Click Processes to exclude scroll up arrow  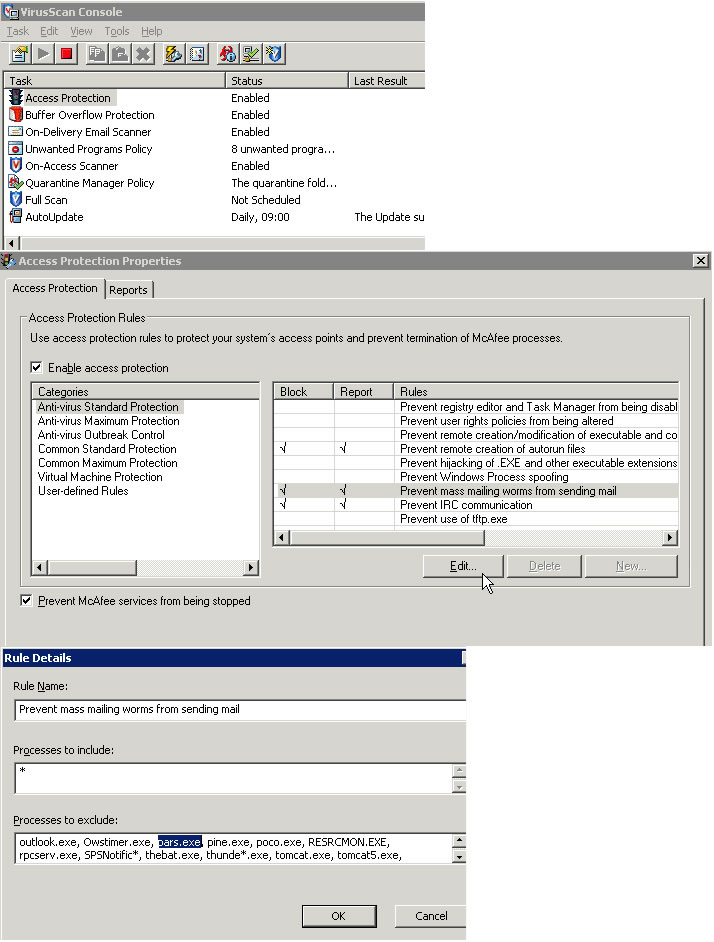tap(459, 841)
